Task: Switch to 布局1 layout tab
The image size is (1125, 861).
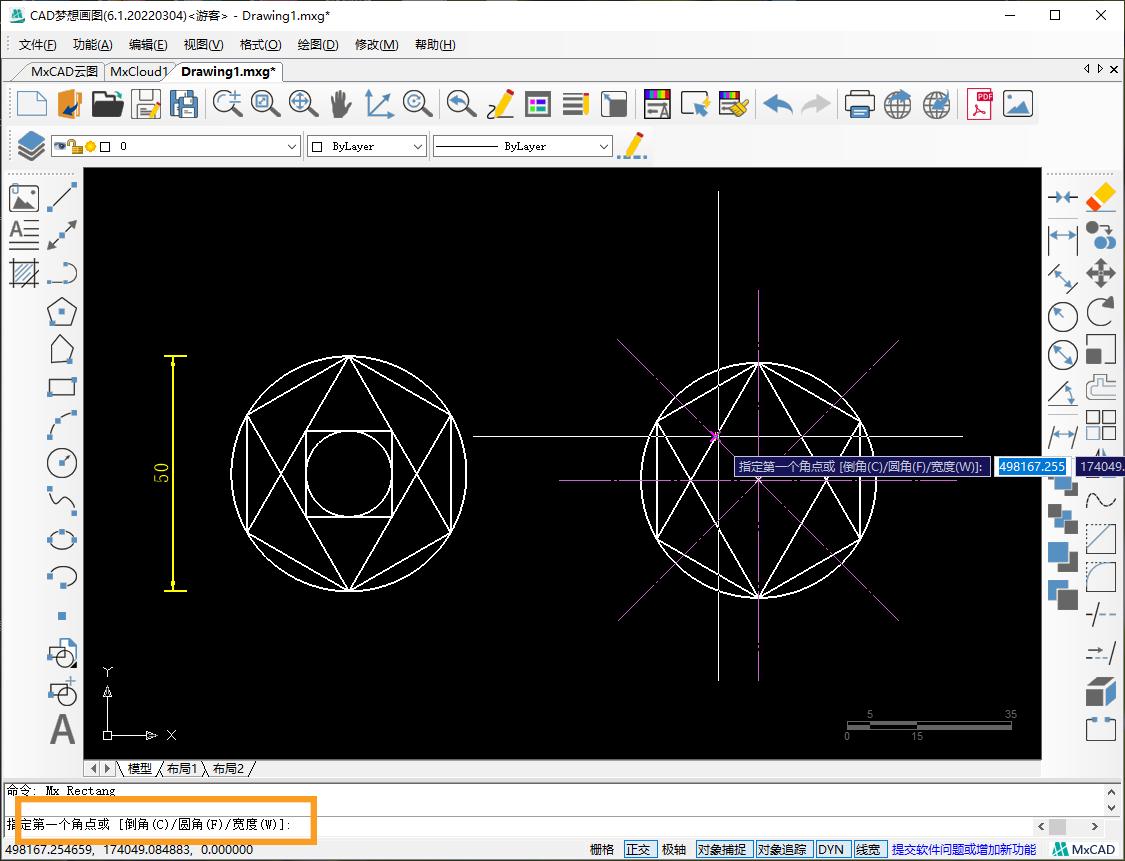Action: pyautogui.click(x=182, y=768)
